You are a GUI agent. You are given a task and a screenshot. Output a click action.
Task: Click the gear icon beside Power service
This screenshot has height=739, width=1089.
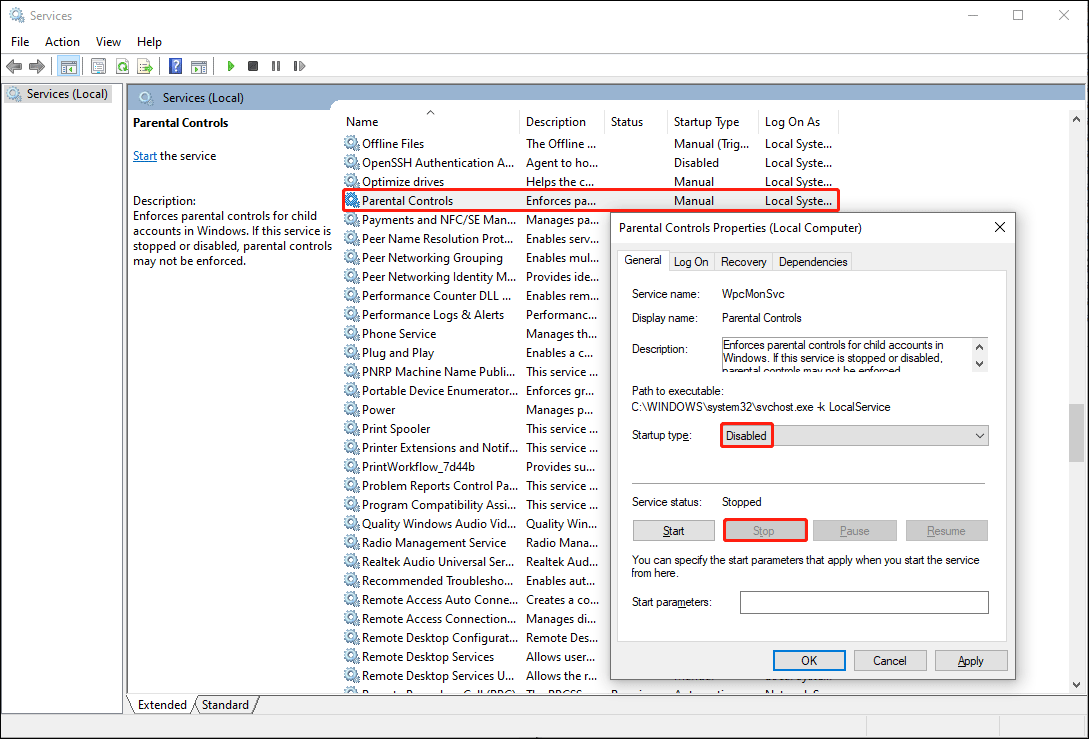coord(352,410)
